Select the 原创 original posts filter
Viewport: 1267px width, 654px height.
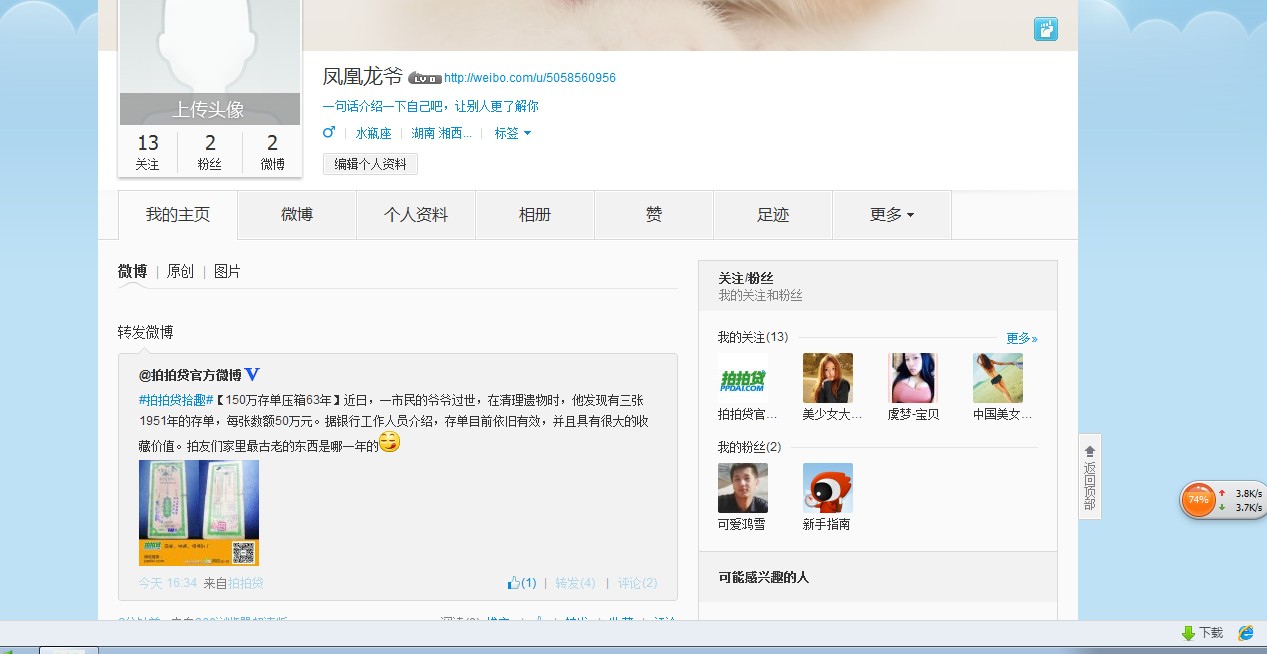(x=180, y=271)
